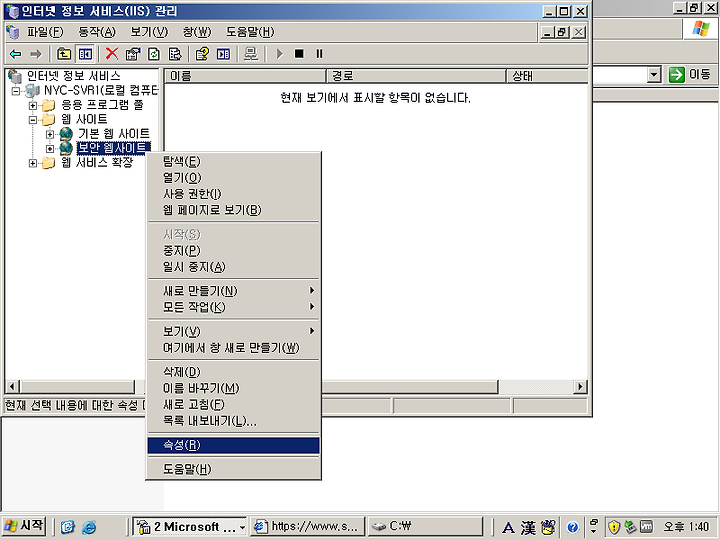The image size is (720, 540).
Task: Choose 도움말(H) in the context menu
Action: click(233, 469)
